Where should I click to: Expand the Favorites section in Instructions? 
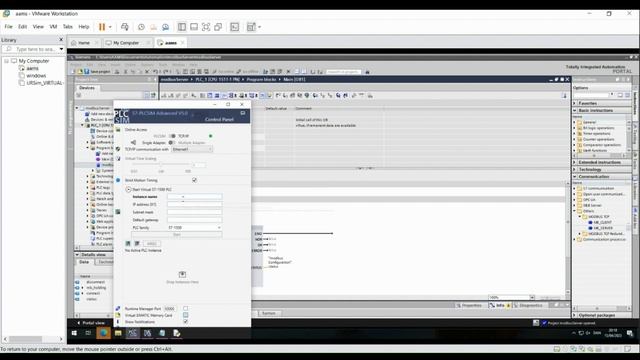click(575, 103)
